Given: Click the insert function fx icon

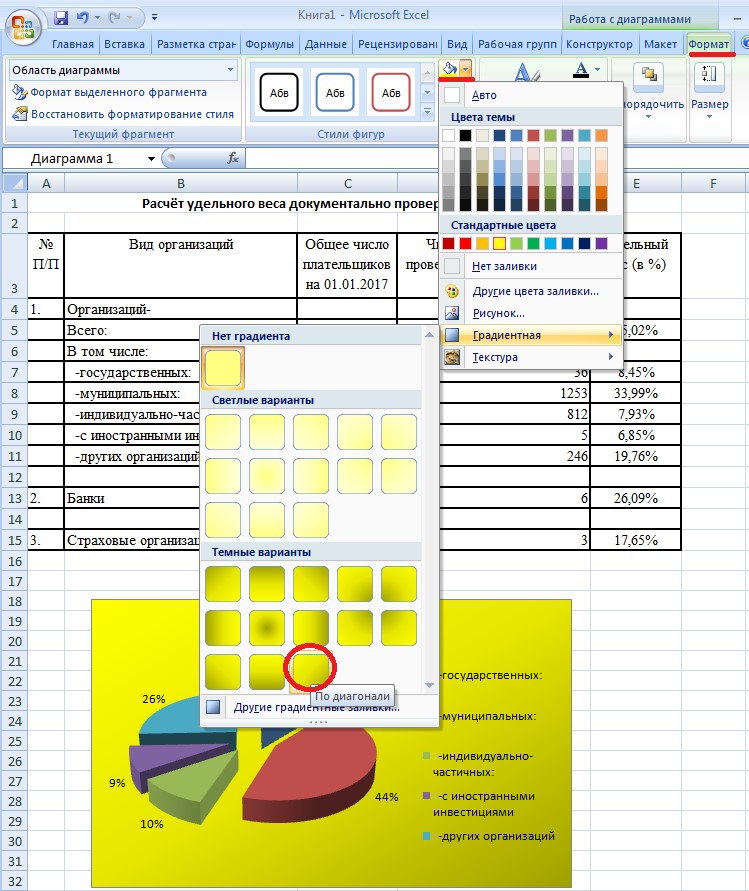Looking at the screenshot, I should tap(233, 158).
